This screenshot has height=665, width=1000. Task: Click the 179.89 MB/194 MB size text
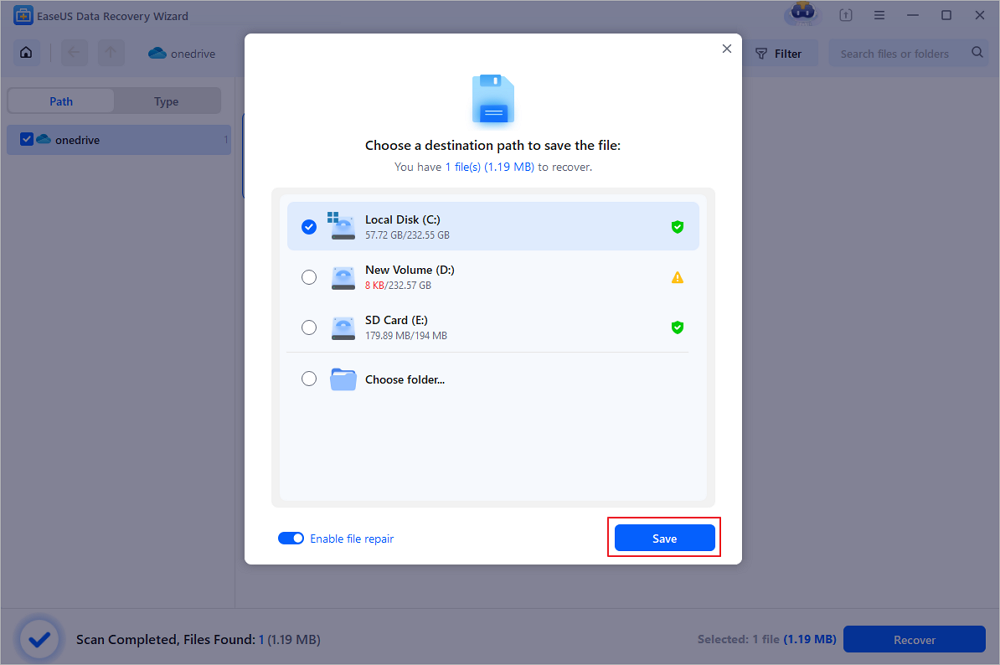pyautogui.click(x=406, y=336)
